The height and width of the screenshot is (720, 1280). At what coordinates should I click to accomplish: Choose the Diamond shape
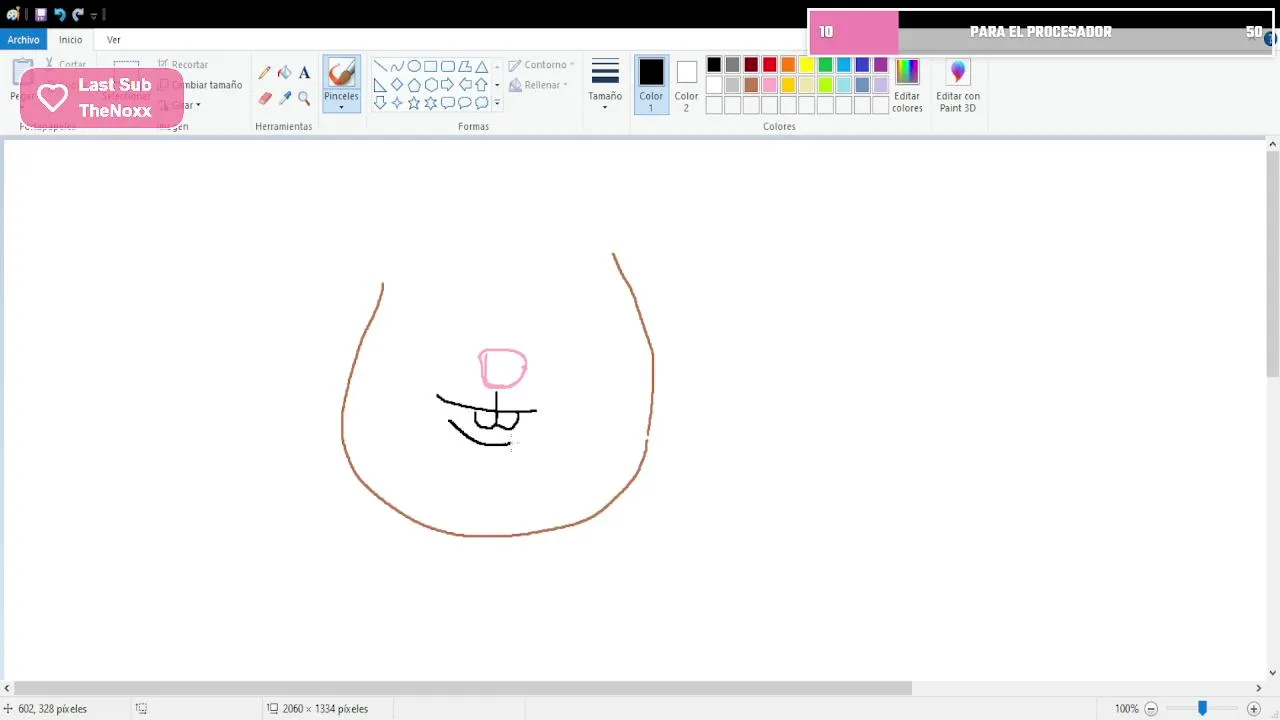coord(397,85)
